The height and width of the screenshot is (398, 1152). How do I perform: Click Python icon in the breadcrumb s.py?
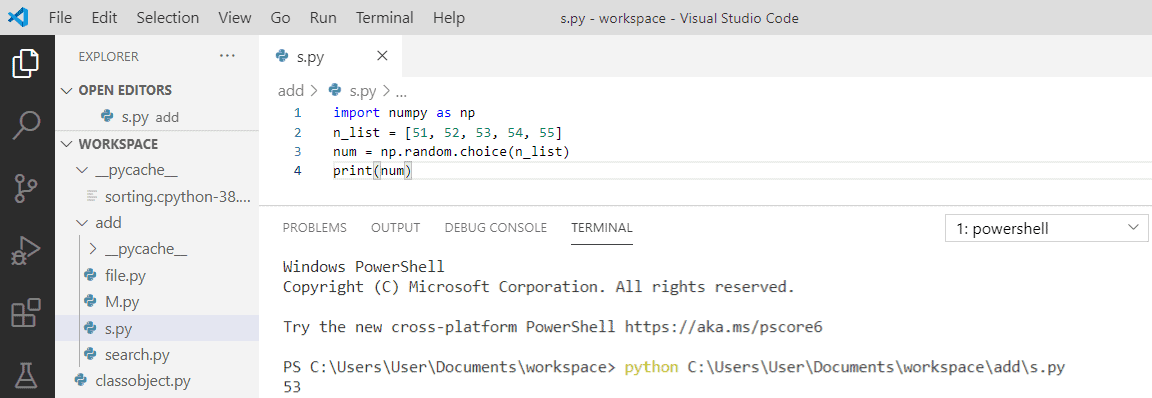point(336,90)
